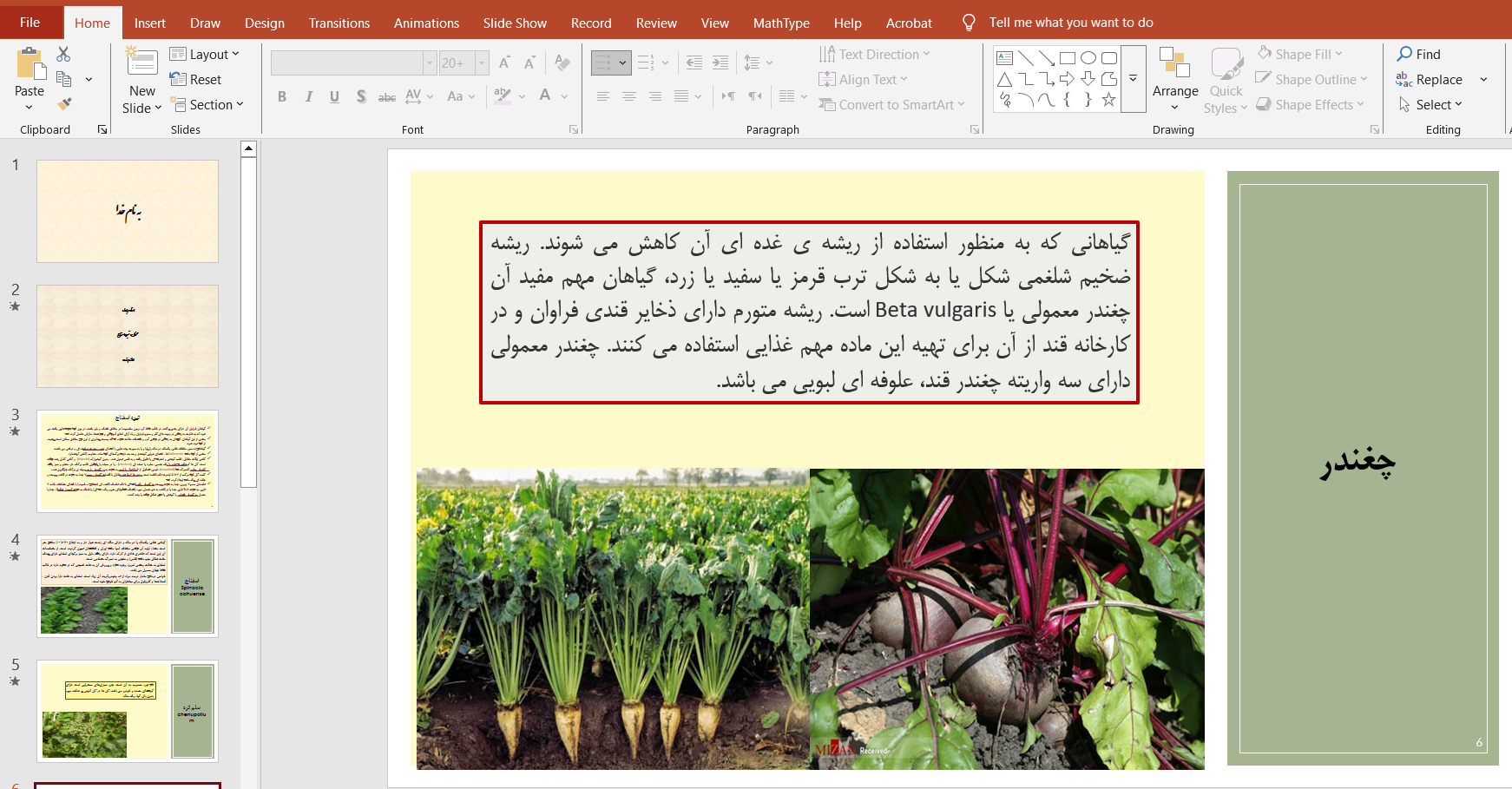Screen dimensions: 1512x789
Task: Open the Transitions tab
Action: 339,23
